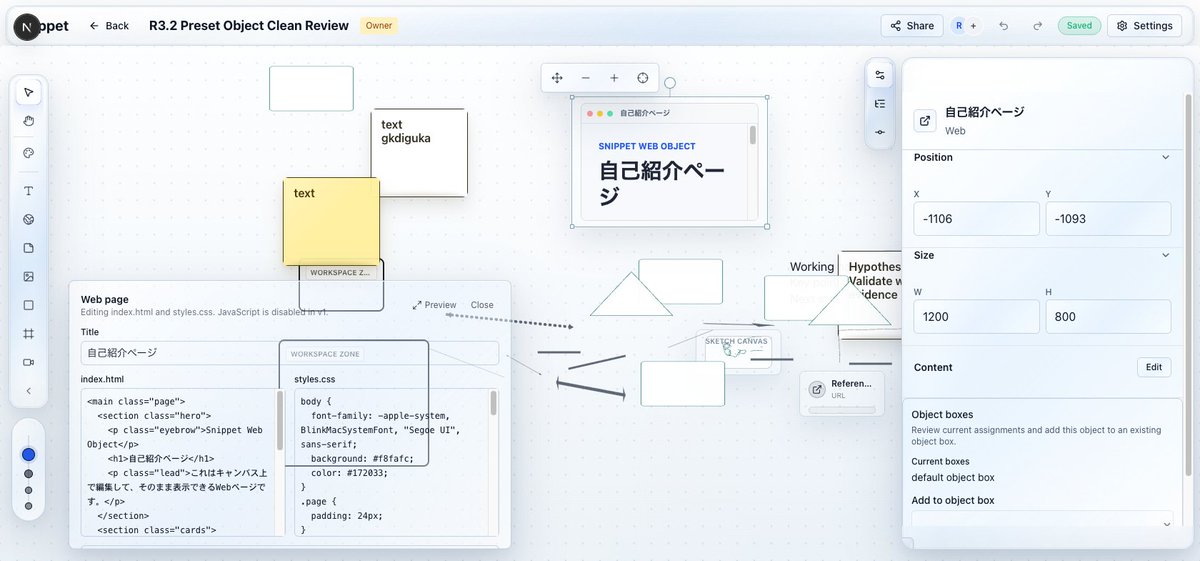This screenshot has width=1200, height=561.
Task: Select the sticky note page tool
Action: click(28, 248)
